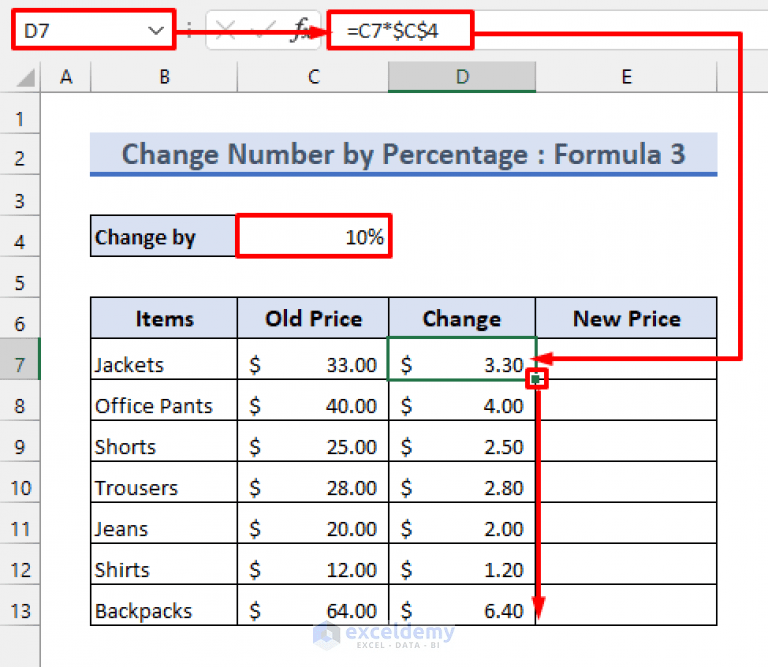Select column D header
This screenshot has width=768, height=667.
click(462, 77)
